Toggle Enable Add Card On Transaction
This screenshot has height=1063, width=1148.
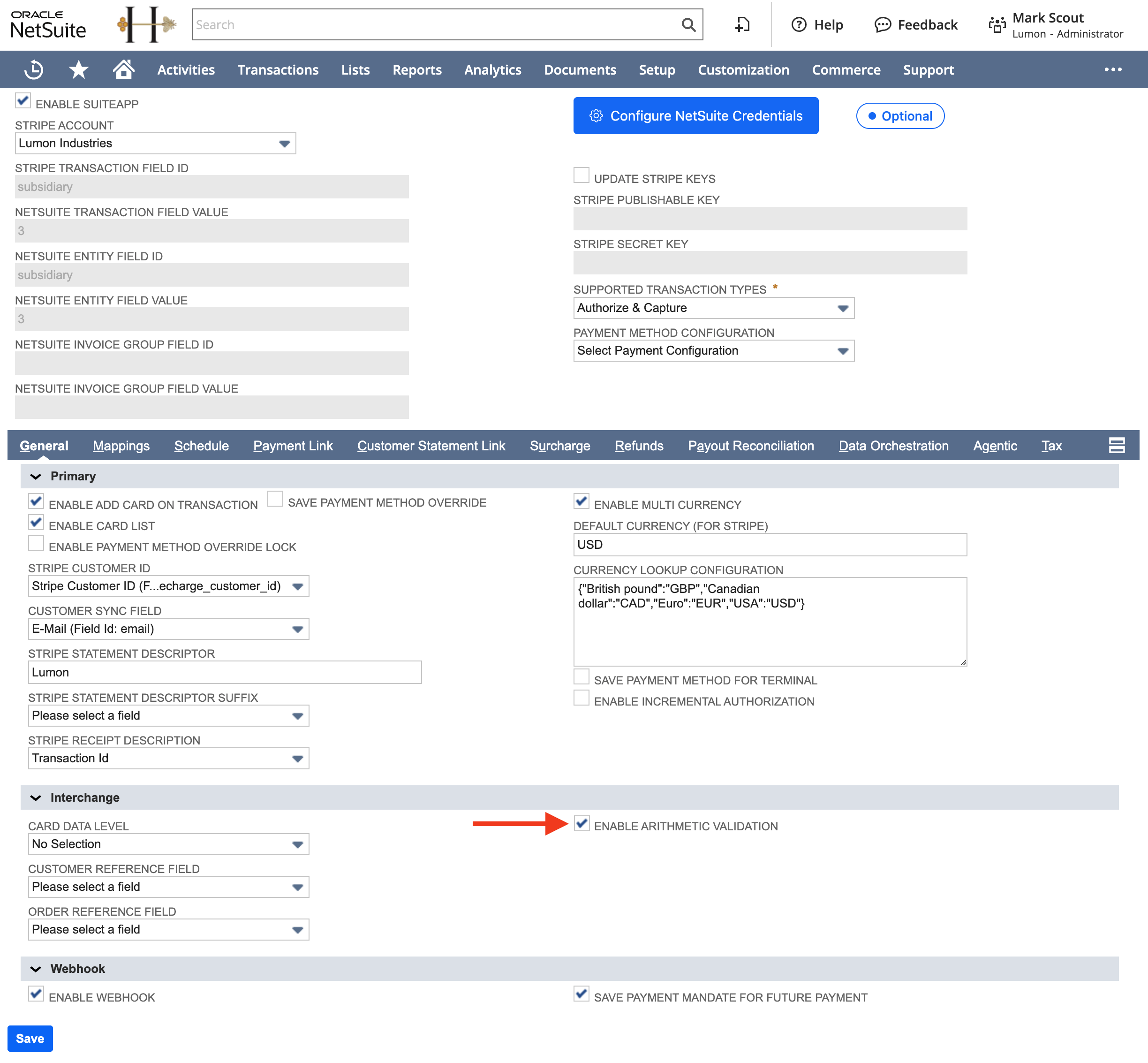click(x=36, y=501)
